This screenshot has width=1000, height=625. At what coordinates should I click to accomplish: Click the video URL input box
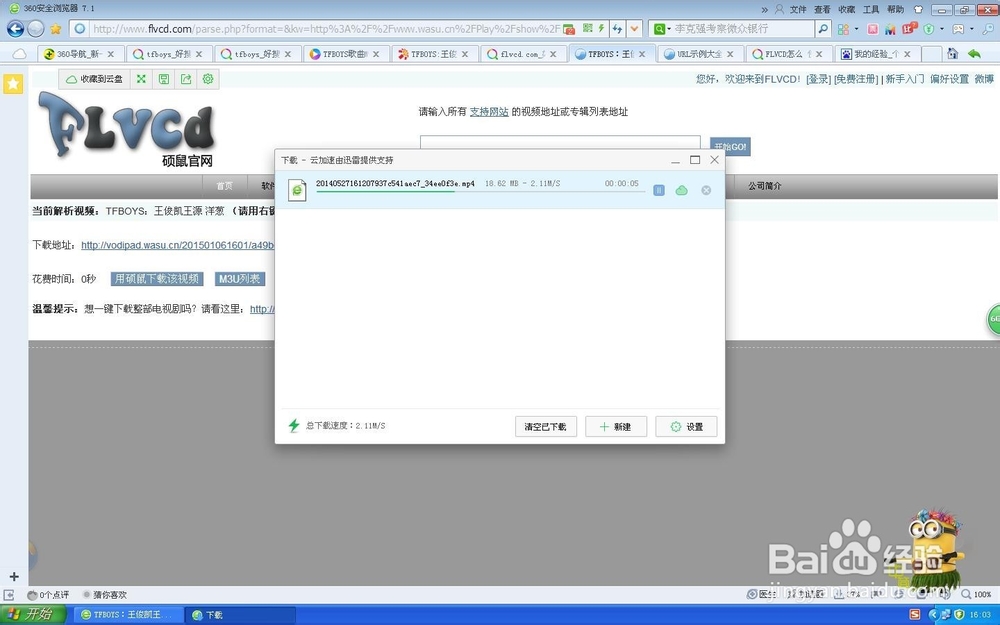(560, 142)
